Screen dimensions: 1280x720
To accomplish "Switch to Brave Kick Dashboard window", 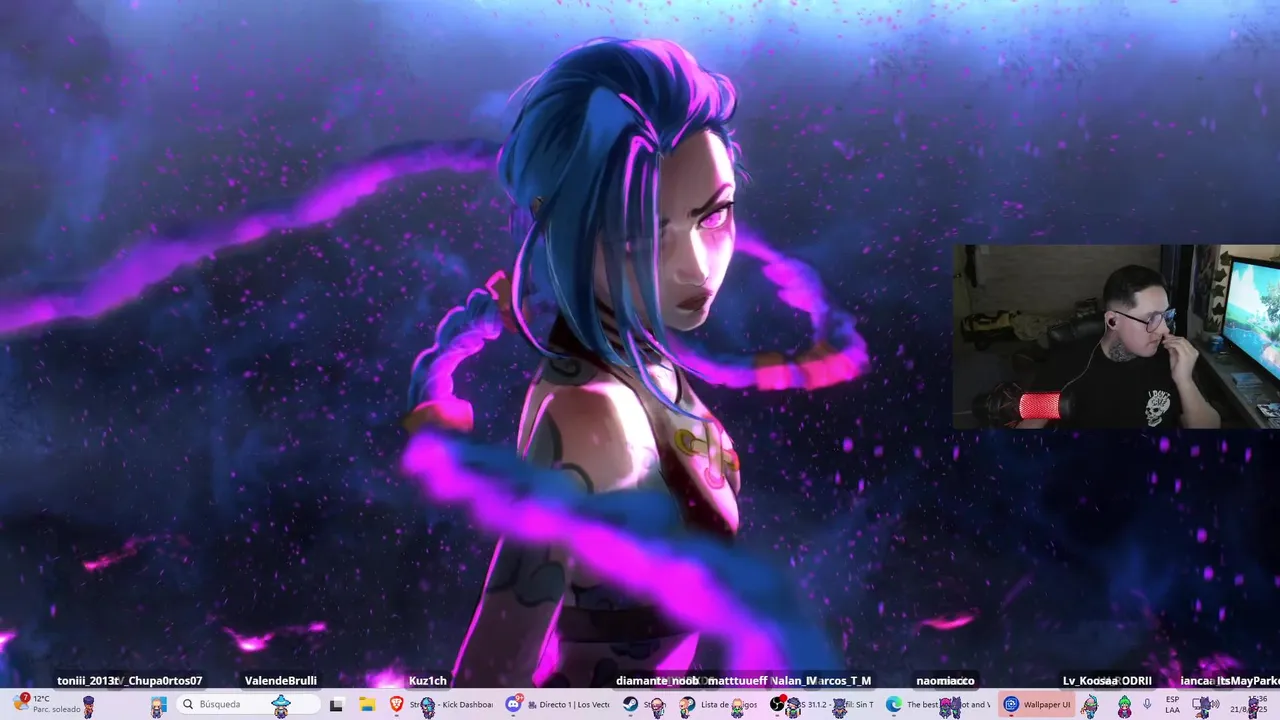I will point(442,704).
